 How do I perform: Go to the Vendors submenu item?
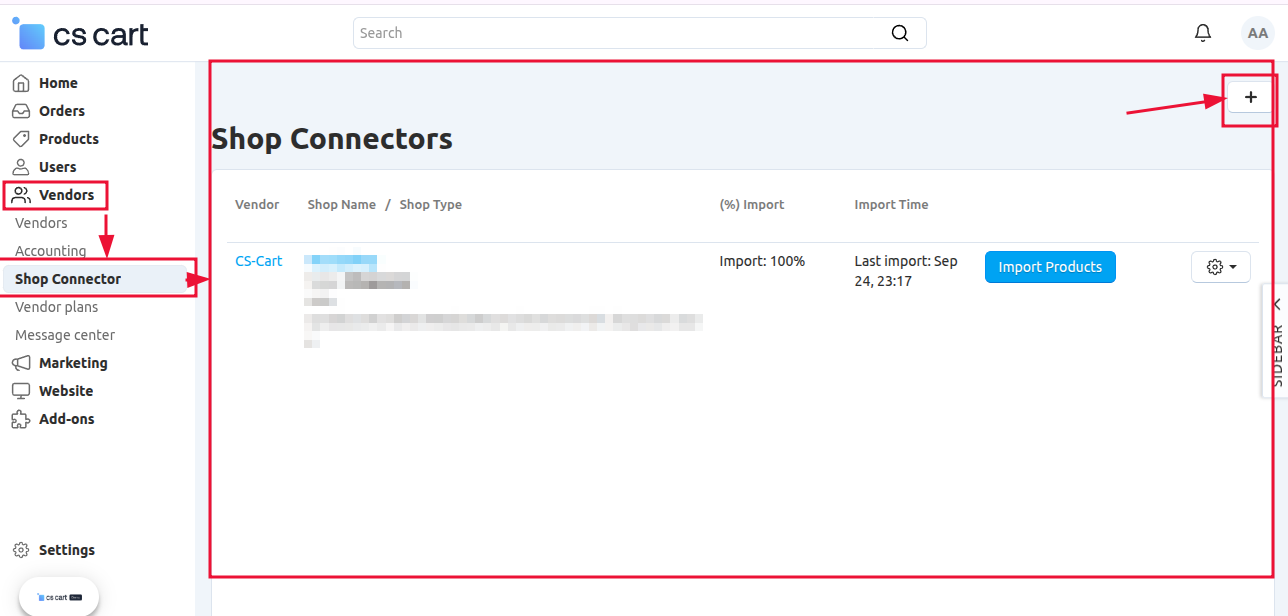(x=41, y=223)
